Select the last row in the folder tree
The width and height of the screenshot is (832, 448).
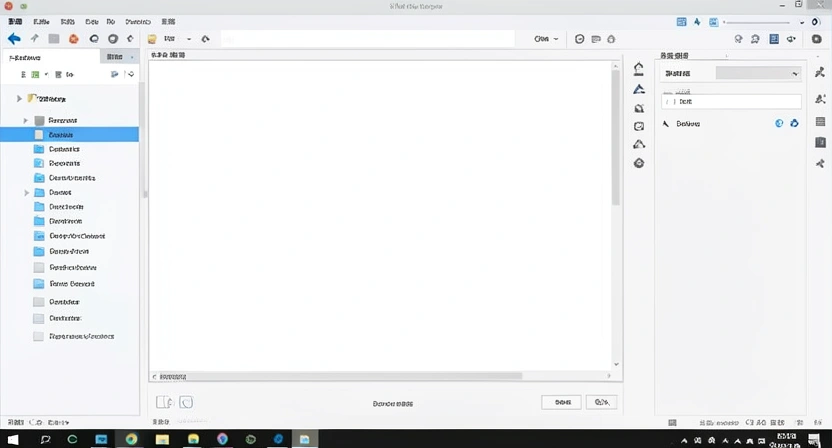click(74, 336)
